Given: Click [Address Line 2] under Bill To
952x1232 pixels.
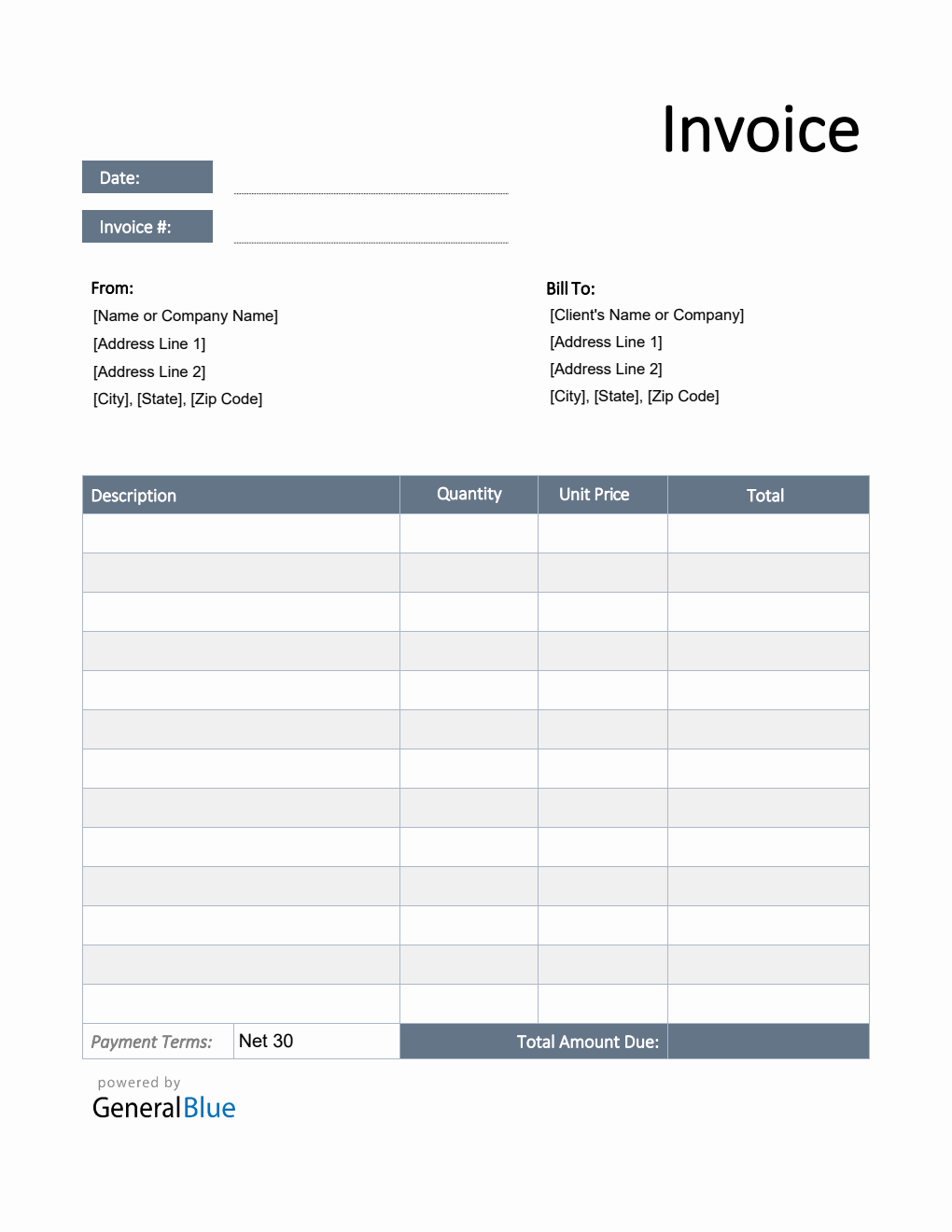Looking at the screenshot, I should pyautogui.click(x=606, y=369).
